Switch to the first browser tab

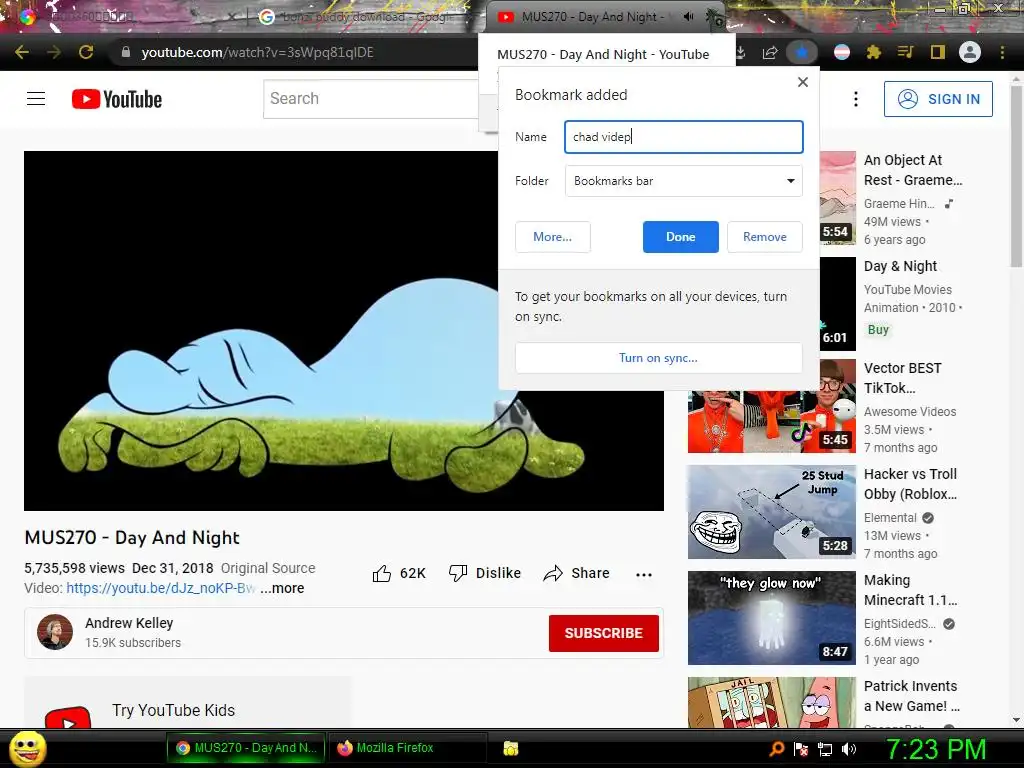pos(124,17)
